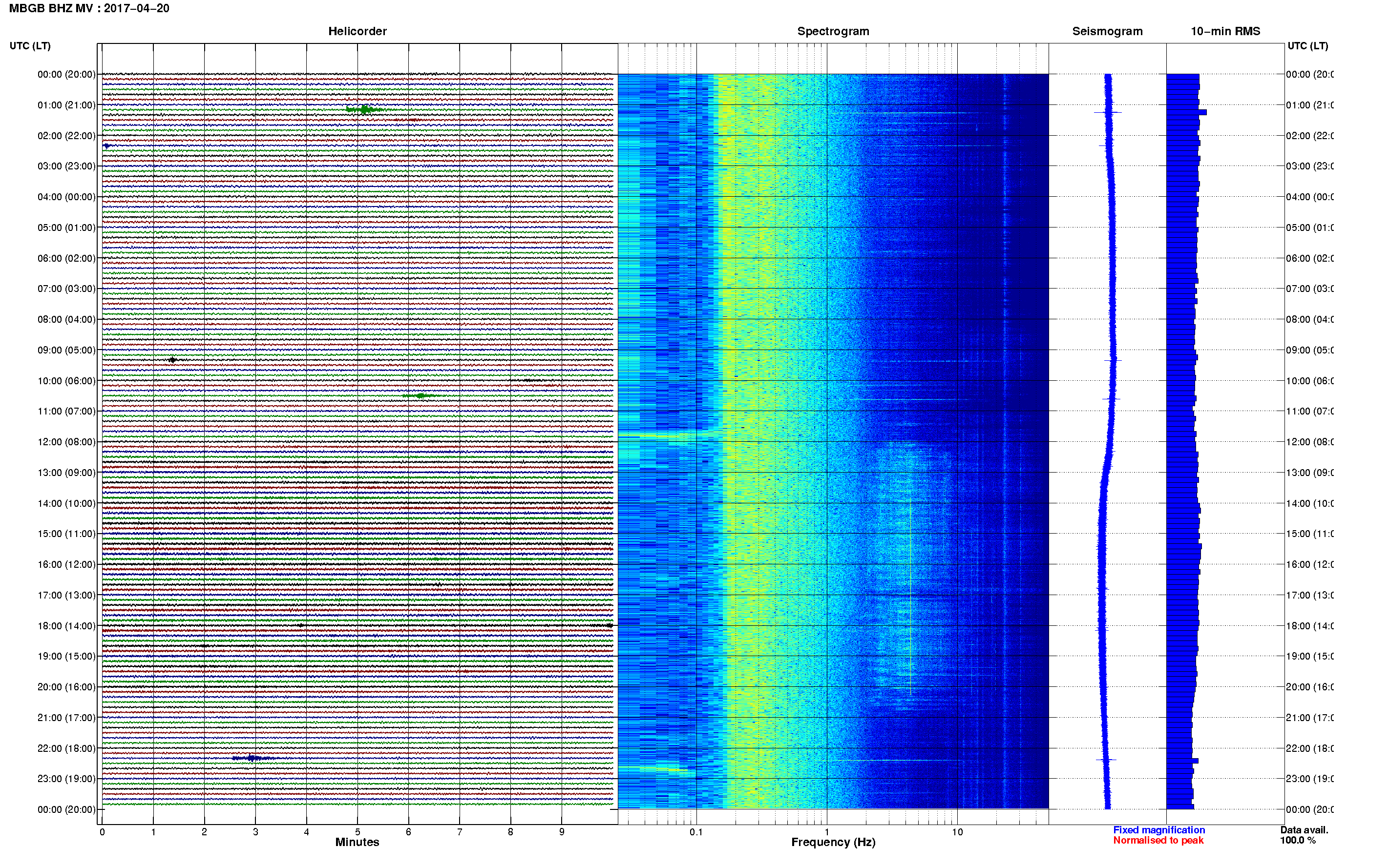Click the right 'UTC (LT)' axis label
Image resolution: width=1389 pixels, height=868 pixels.
pos(1307,46)
